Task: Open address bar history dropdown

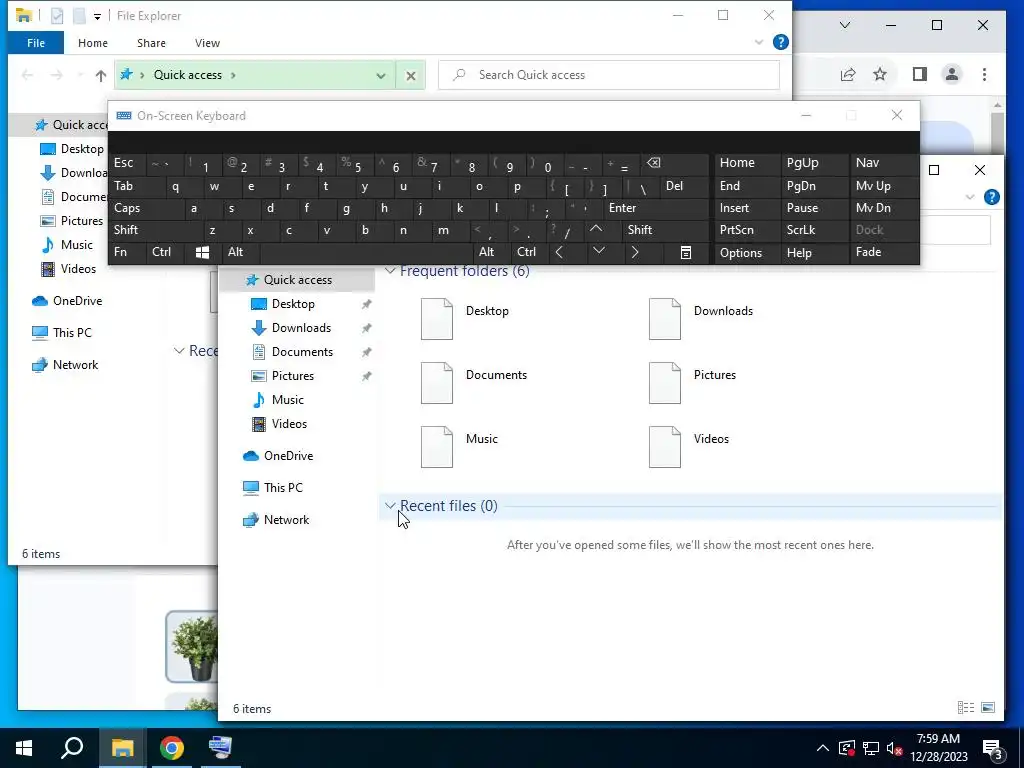Action: click(381, 75)
